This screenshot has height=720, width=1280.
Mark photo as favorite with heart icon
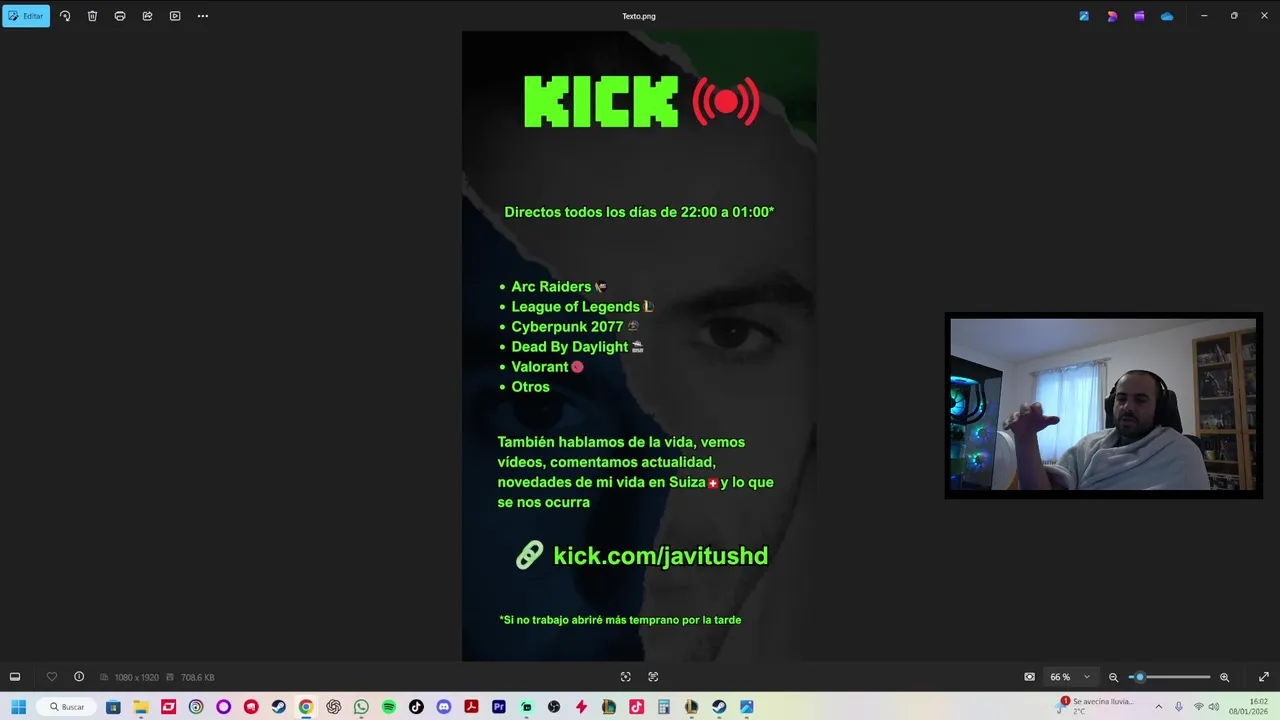(x=52, y=677)
